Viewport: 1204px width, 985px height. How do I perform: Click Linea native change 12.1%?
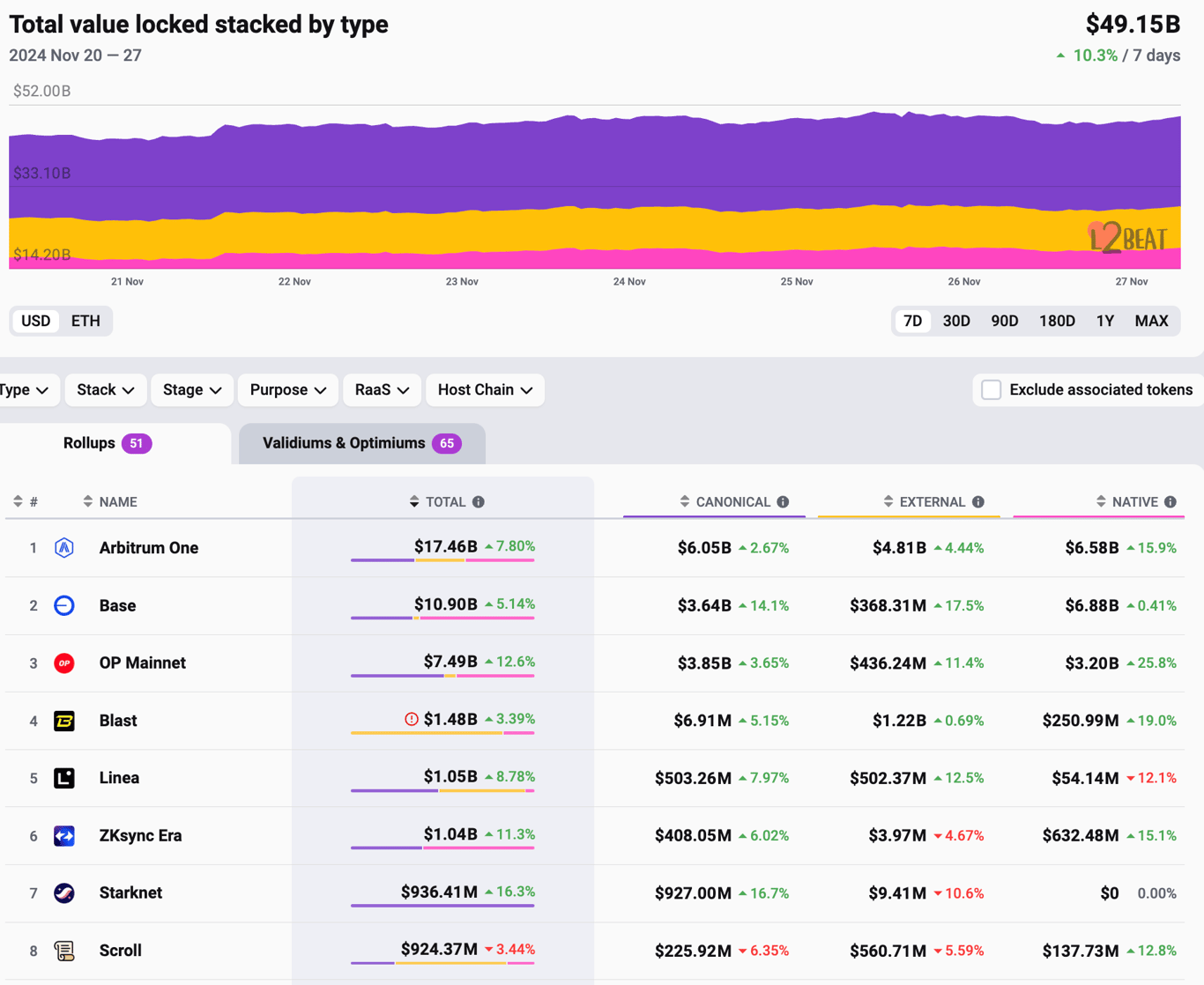[x=1157, y=778]
